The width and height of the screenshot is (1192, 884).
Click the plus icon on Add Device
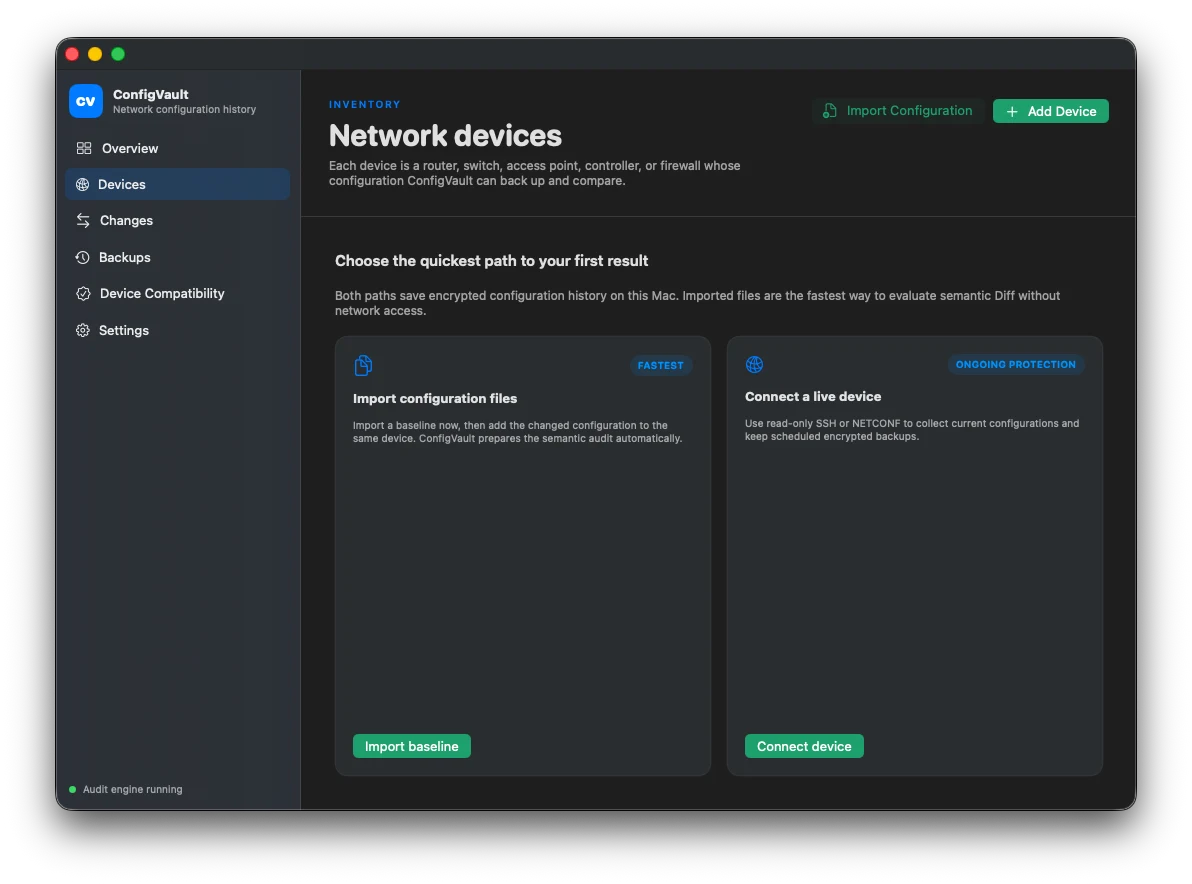[x=1012, y=112]
